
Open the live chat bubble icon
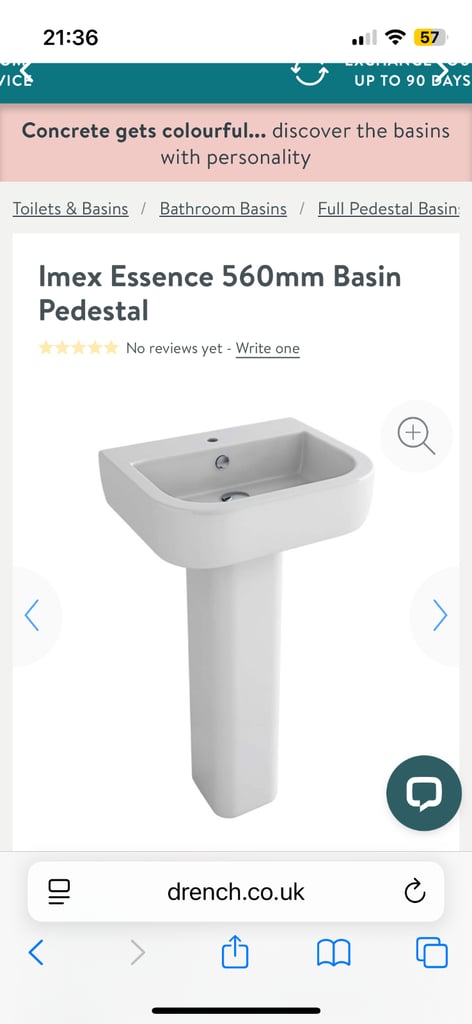click(x=424, y=793)
